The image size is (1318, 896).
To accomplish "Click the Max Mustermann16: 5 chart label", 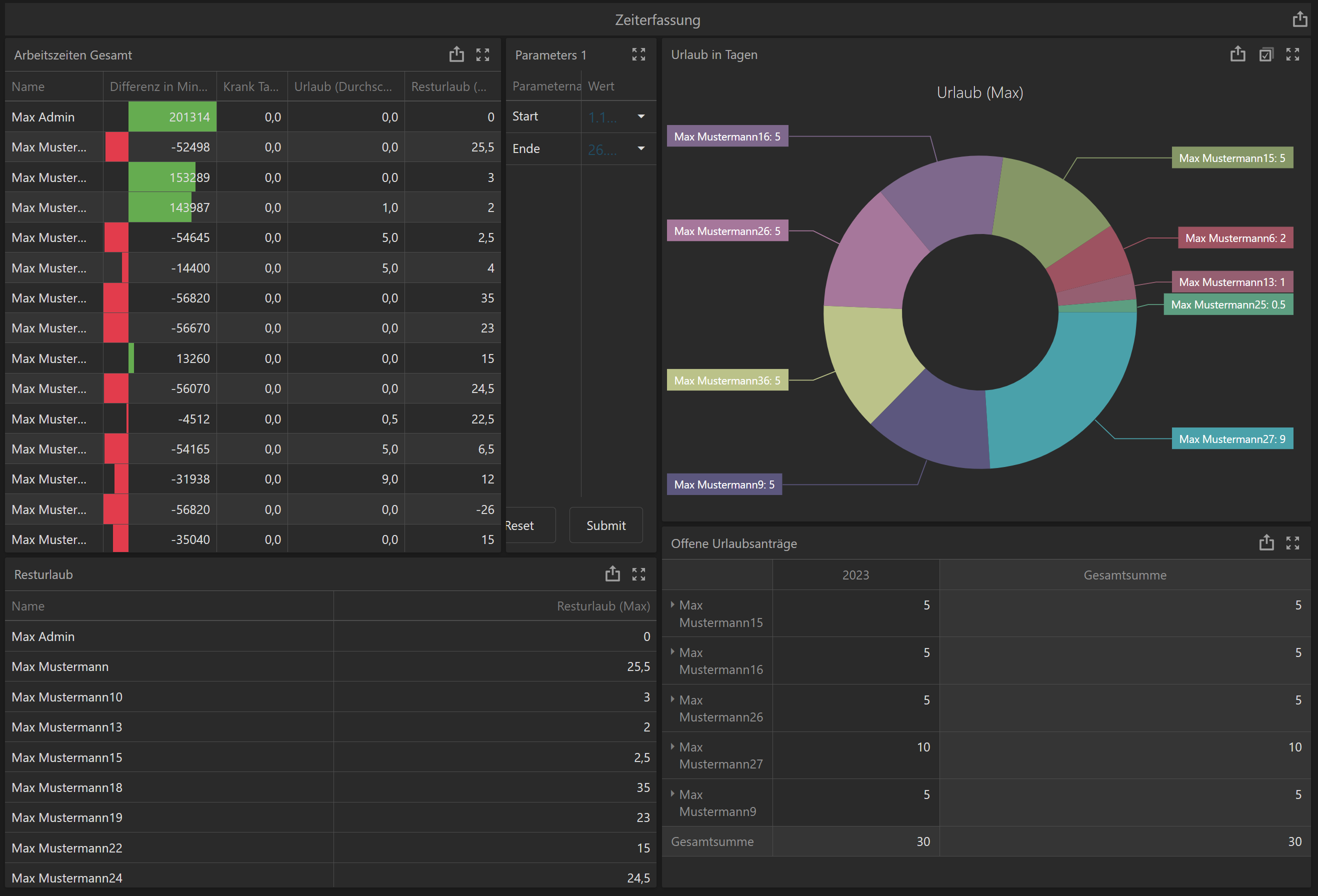I will pyautogui.click(x=727, y=136).
